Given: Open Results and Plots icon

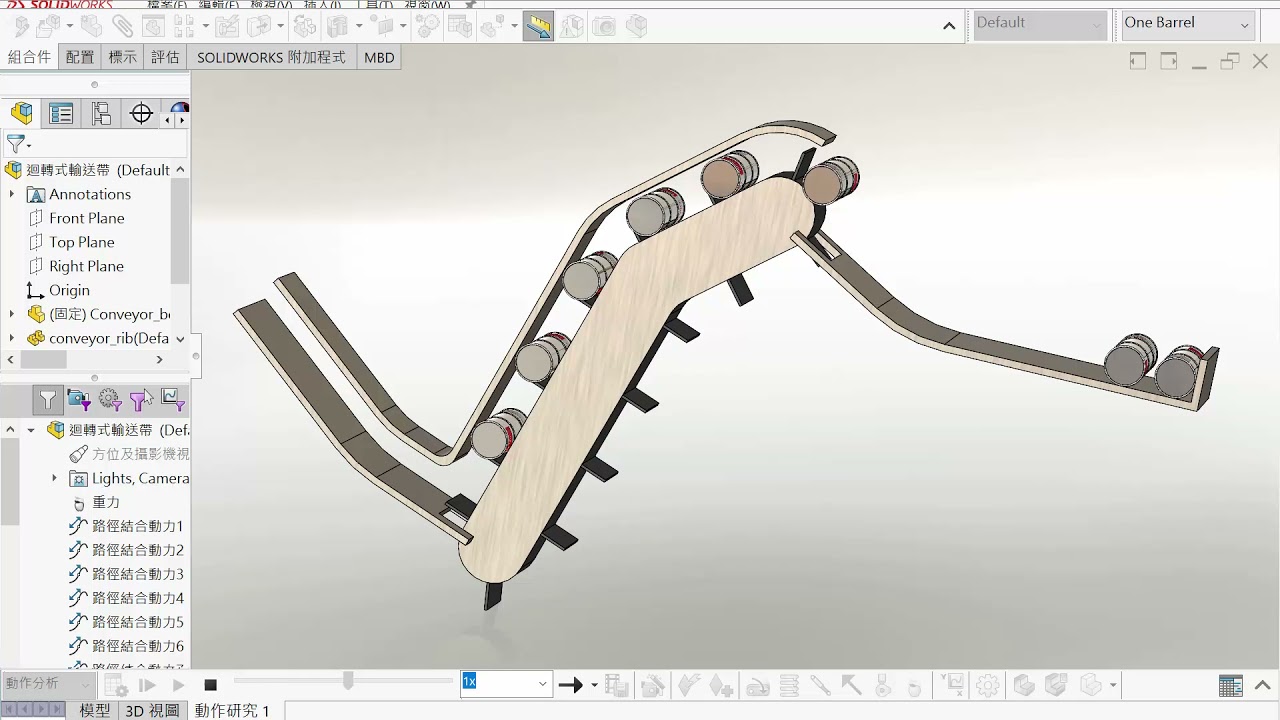Looking at the screenshot, I should 953,685.
